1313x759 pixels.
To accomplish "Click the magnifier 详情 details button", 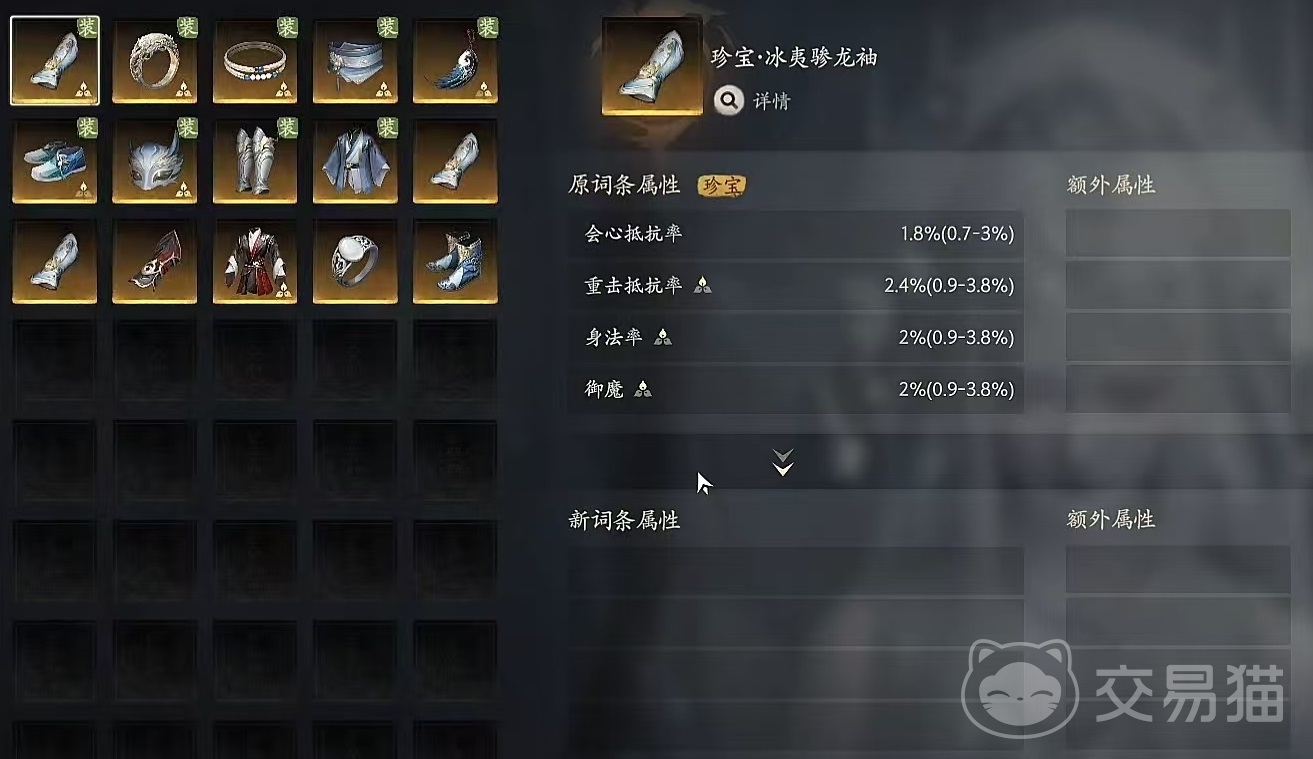I will [x=752, y=101].
